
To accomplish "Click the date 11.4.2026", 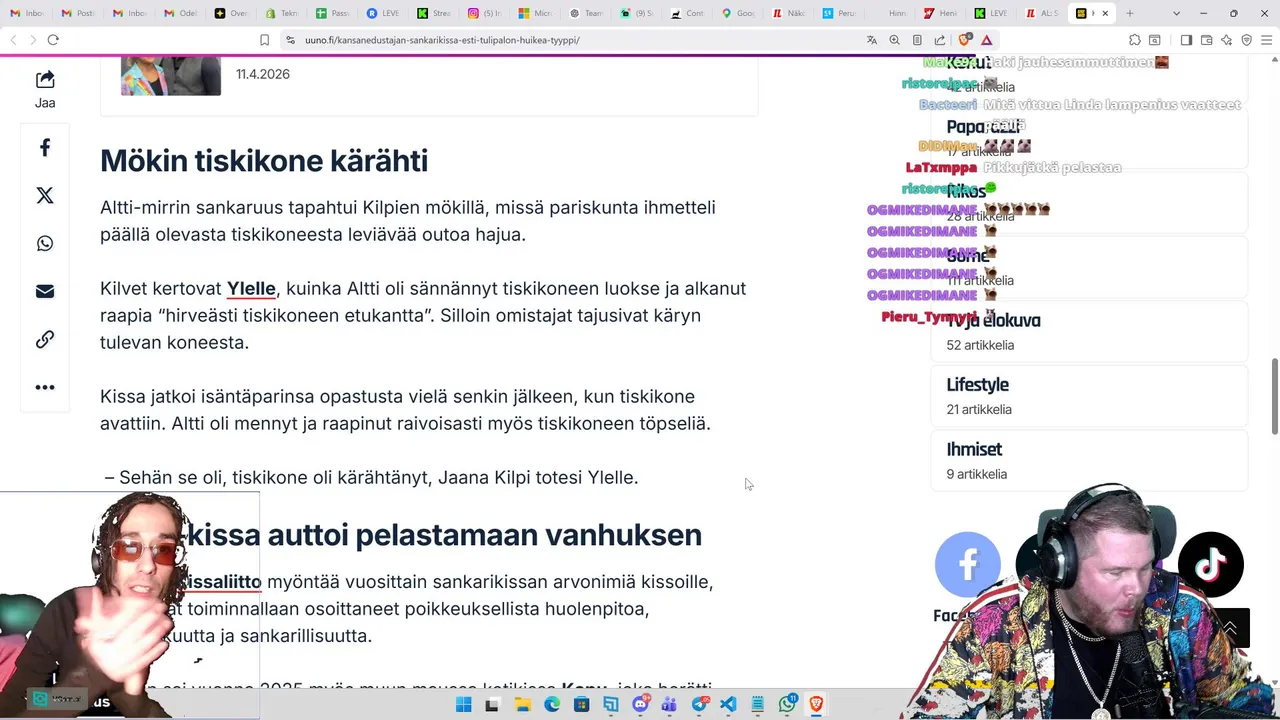I will pos(263,74).
